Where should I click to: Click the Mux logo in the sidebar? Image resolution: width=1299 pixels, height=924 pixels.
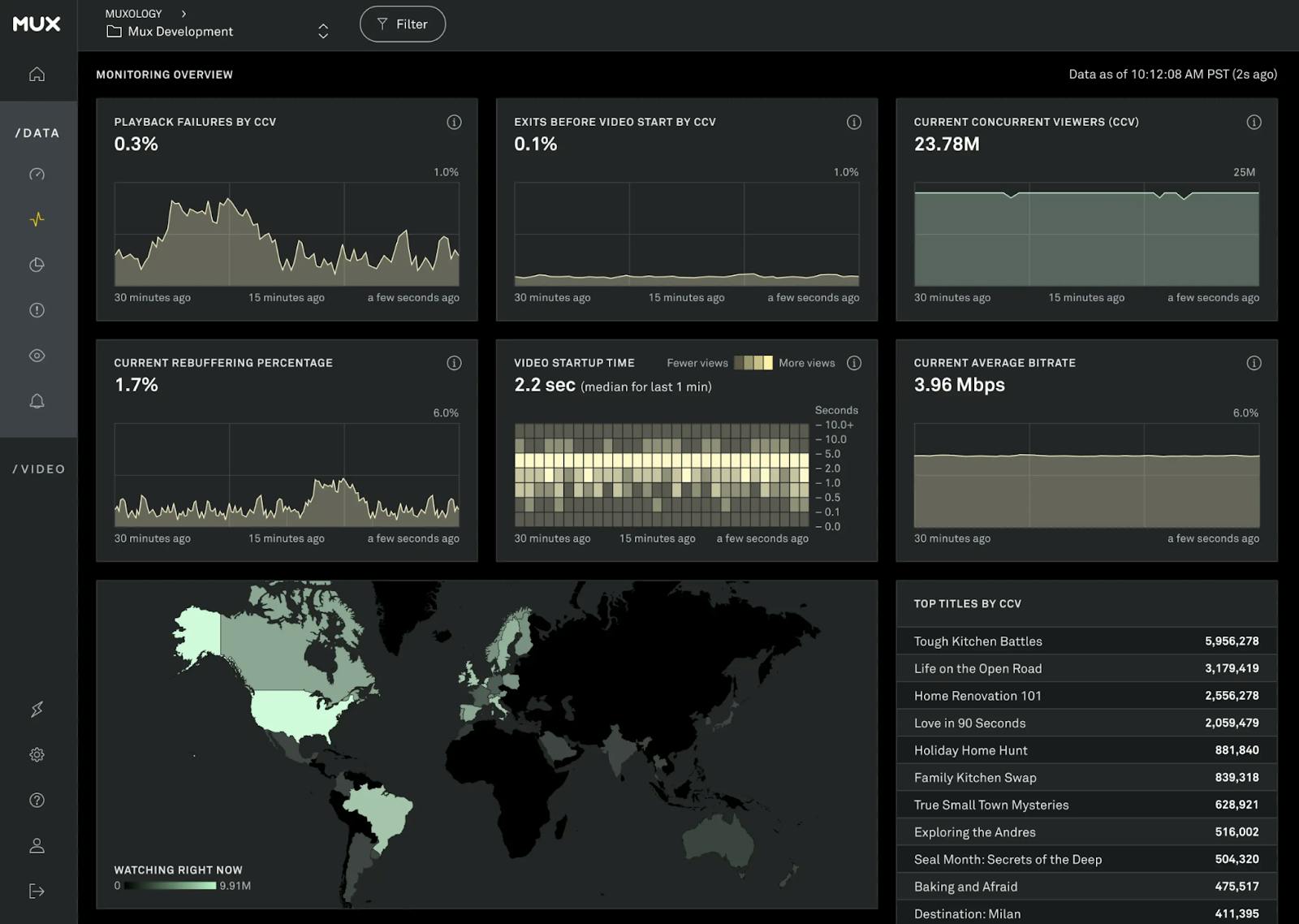tap(37, 24)
